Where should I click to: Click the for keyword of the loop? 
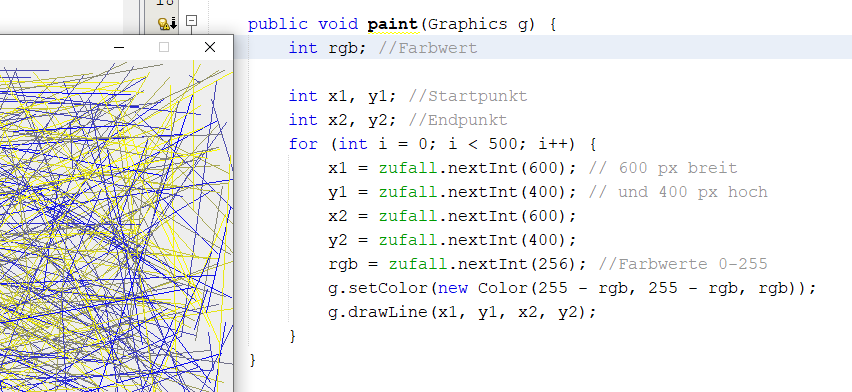click(x=303, y=144)
